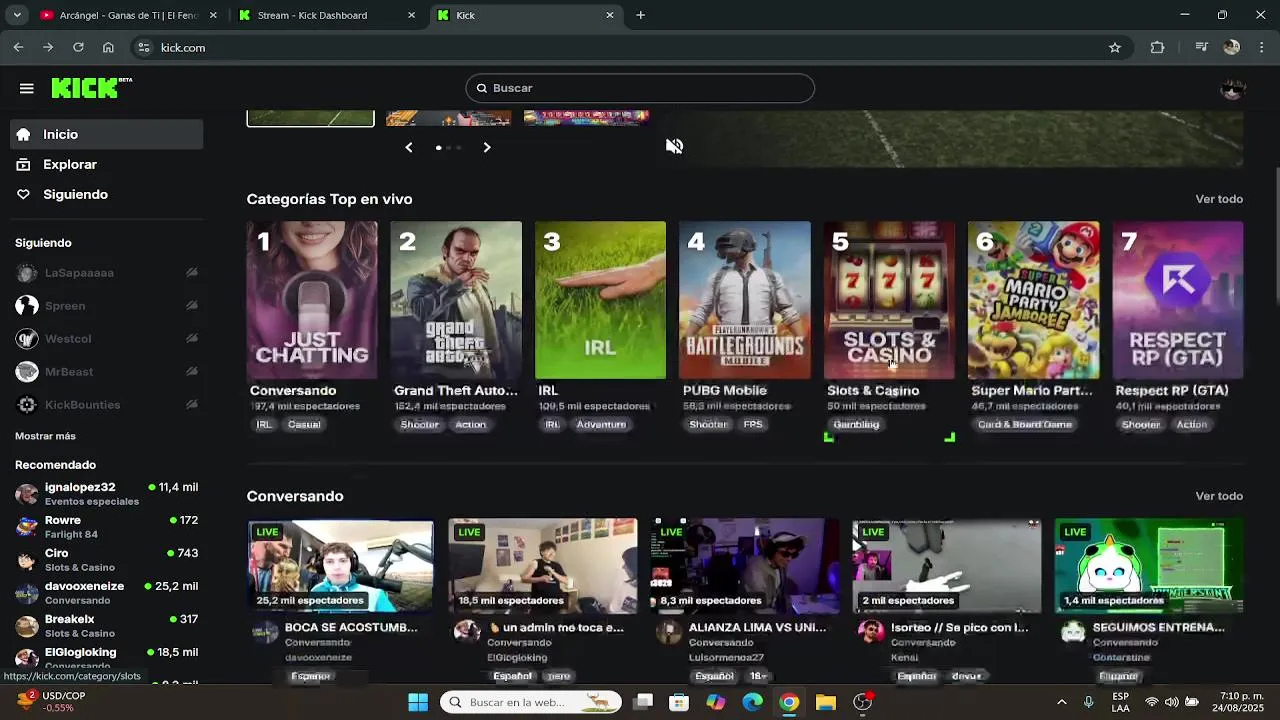The image size is (1280, 720).
Task: Select Explorar in sidebar
Action: click(104, 164)
